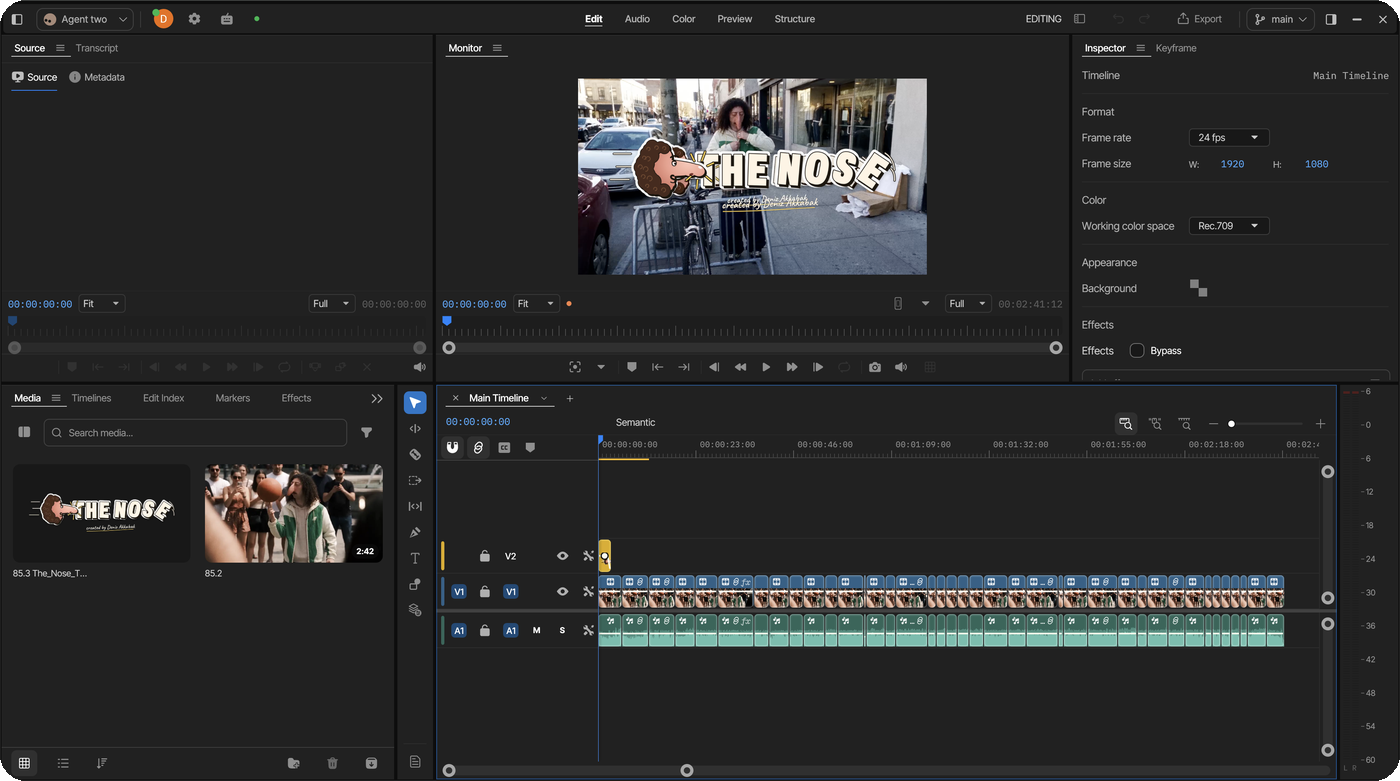Mute the A1 audio track

[537, 631]
